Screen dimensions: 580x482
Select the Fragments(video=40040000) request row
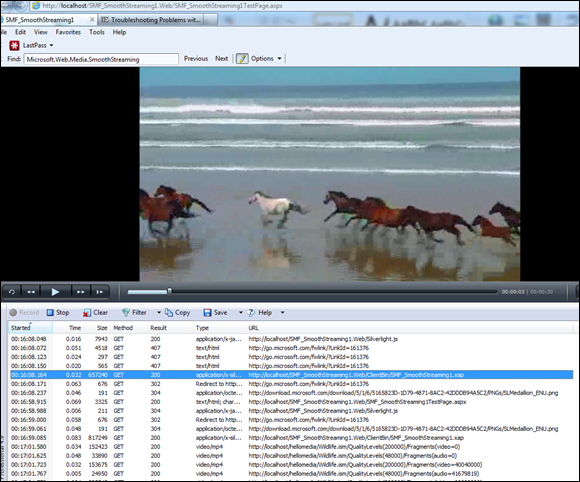pyautogui.click(x=291, y=465)
